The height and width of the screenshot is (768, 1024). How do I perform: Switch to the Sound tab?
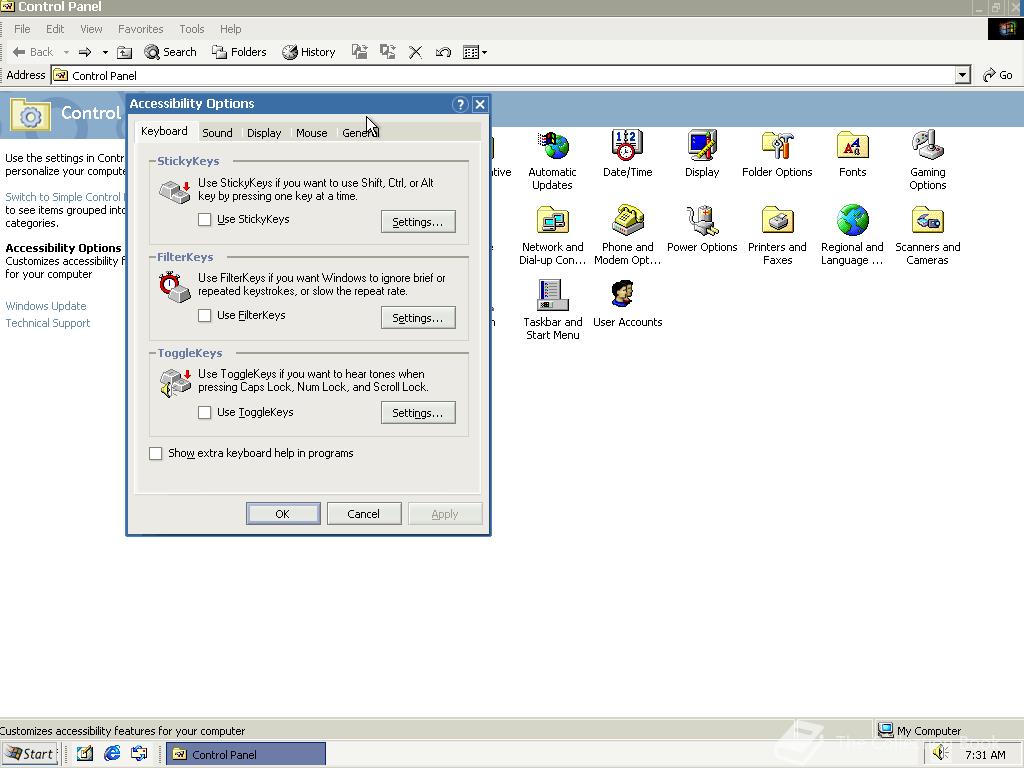[217, 131]
